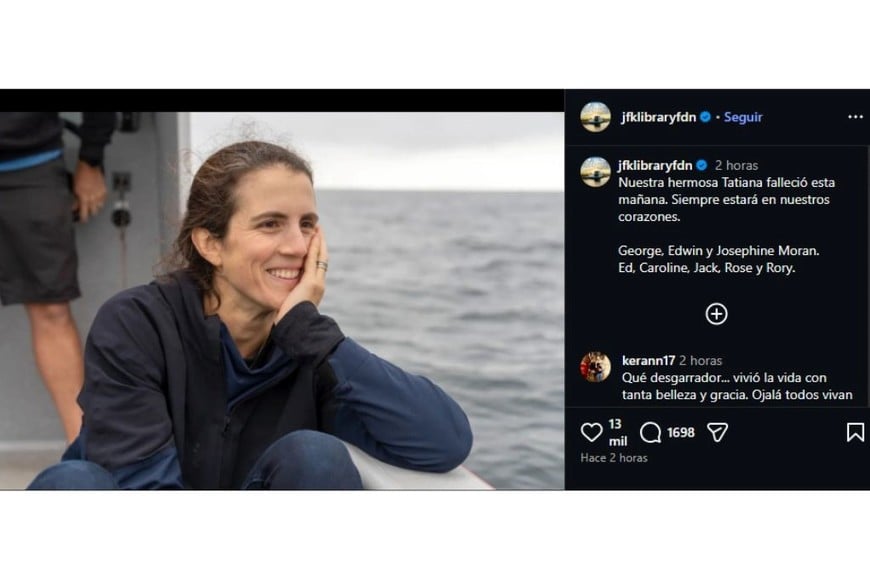Visit the kerann17 username link
This screenshot has width=870, height=580.
click(648, 360)
